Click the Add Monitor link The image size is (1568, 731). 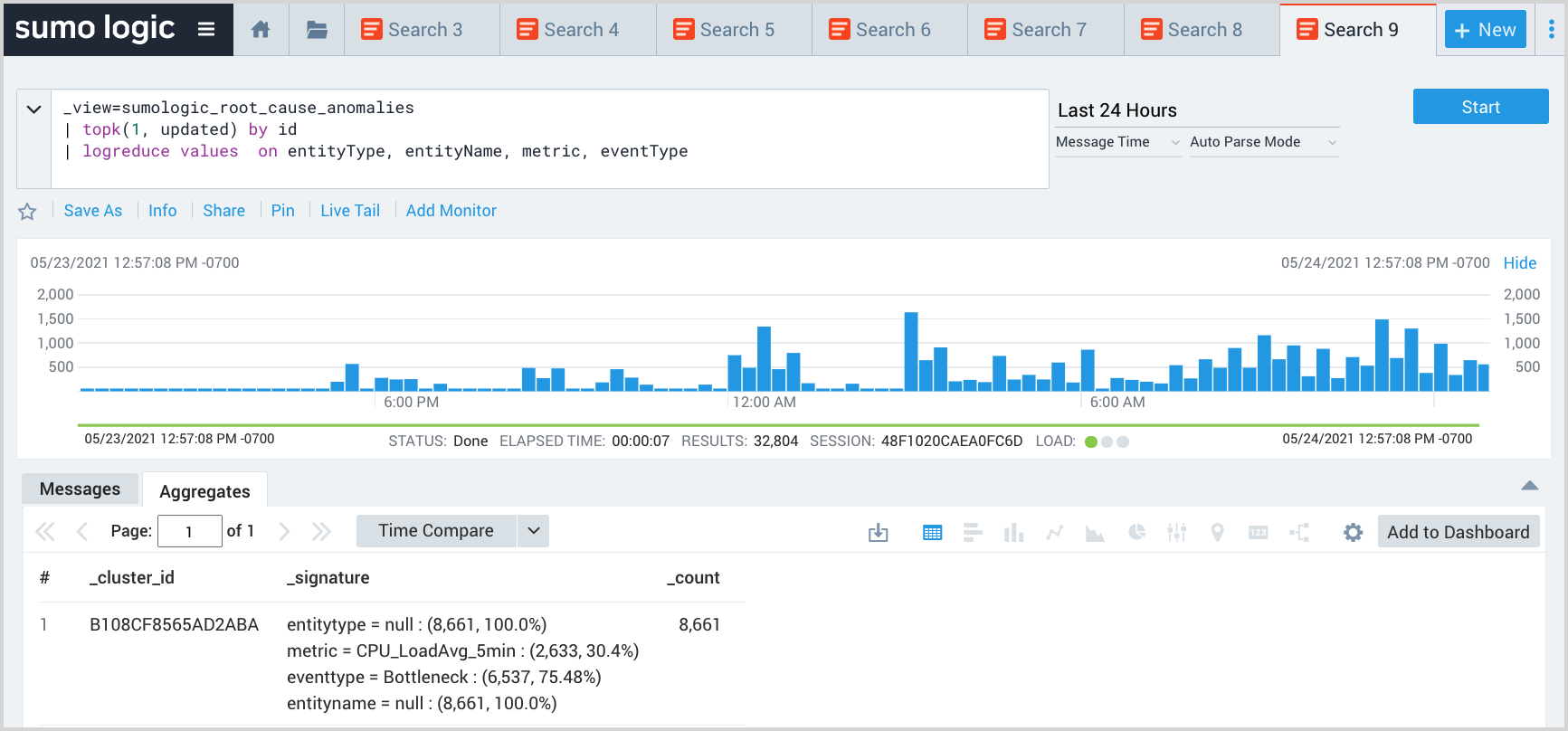[451, 211]
